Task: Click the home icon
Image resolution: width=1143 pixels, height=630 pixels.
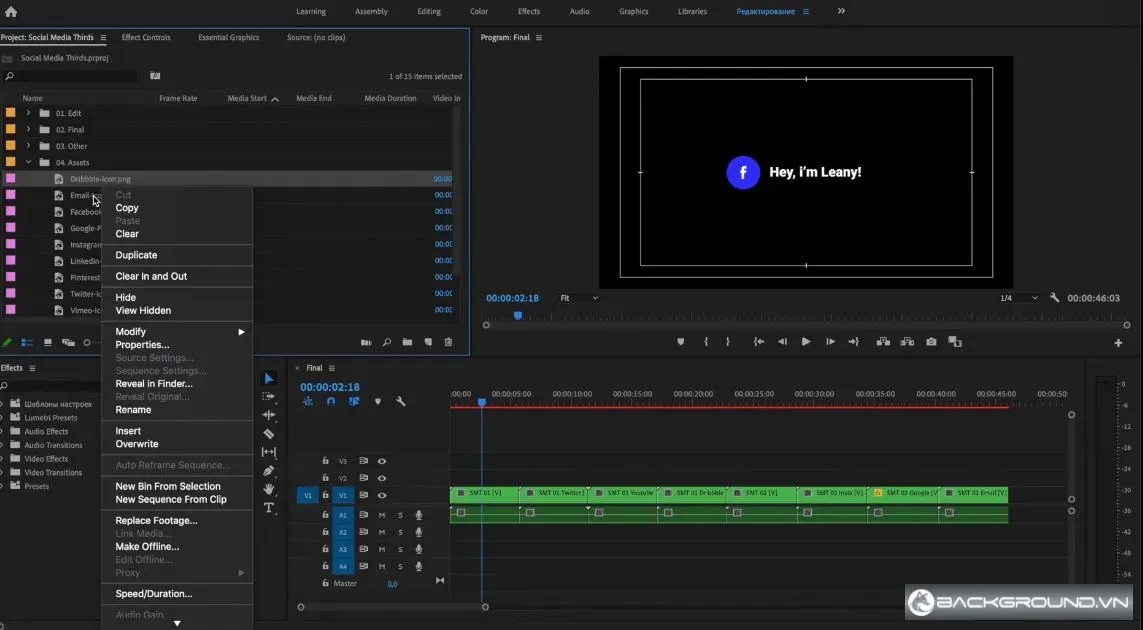Action: pyautogui.click(x=10, y=11)
